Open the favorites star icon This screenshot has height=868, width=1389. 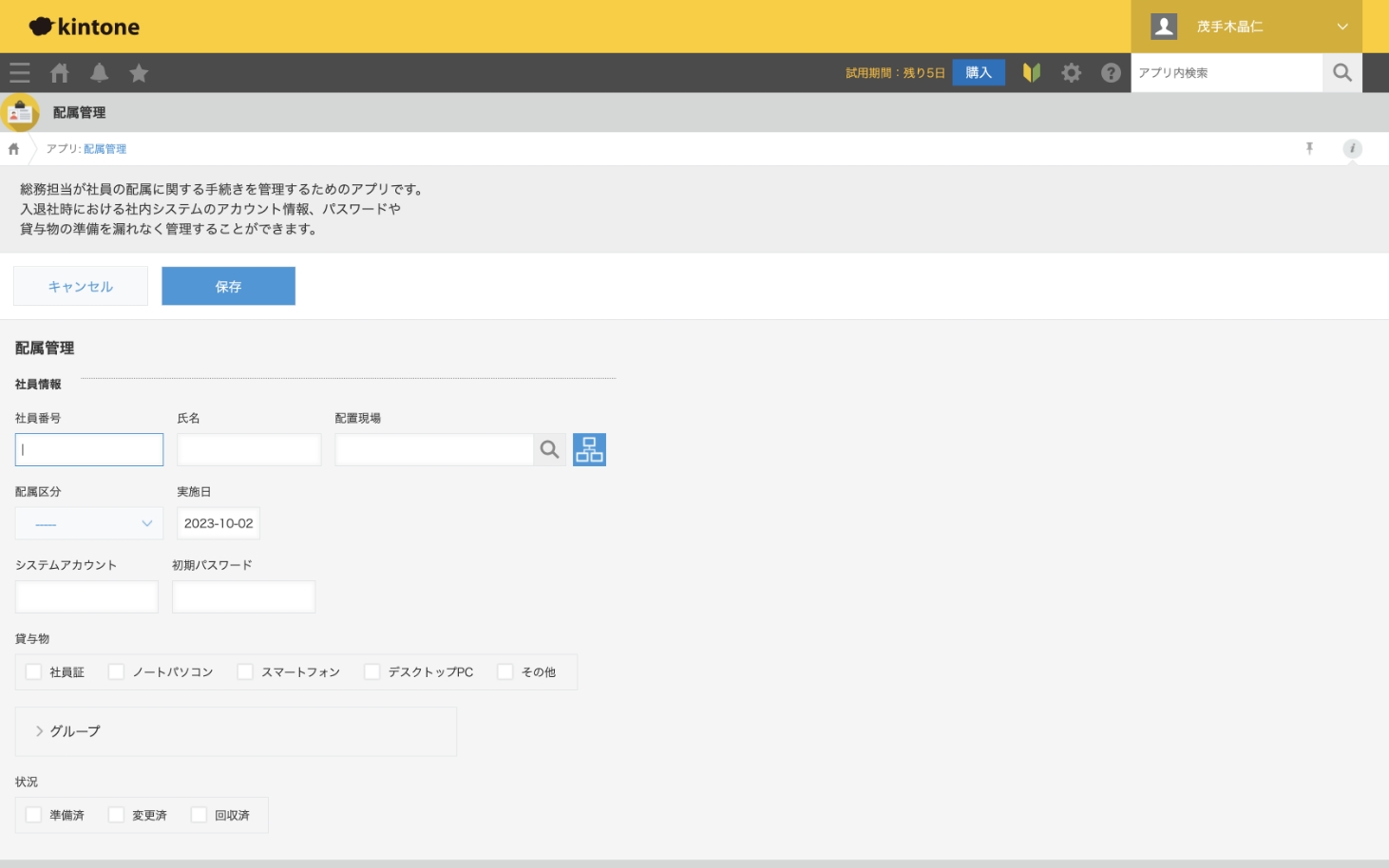[x=139, y=73]
